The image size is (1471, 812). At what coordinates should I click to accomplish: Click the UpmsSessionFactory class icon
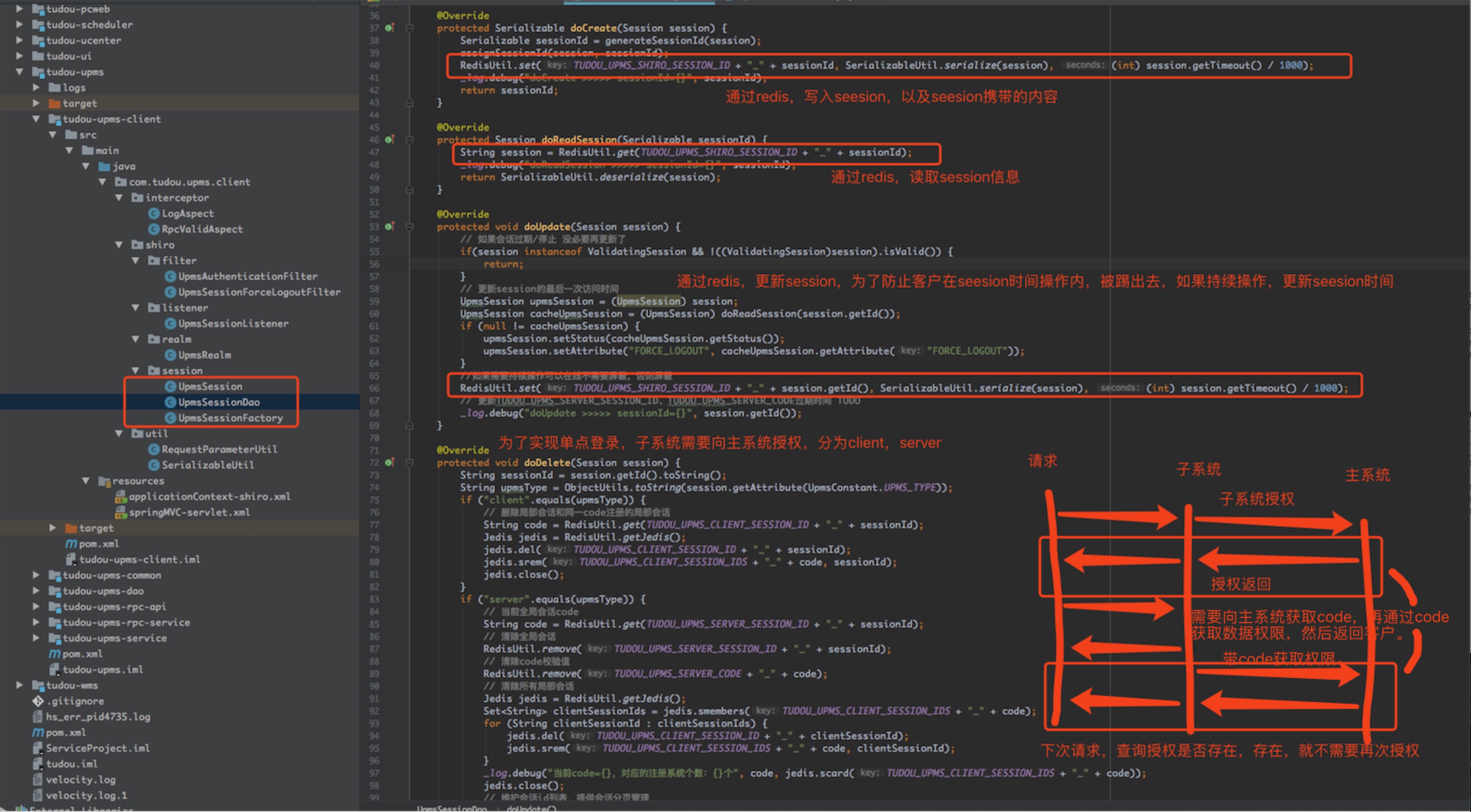tap(170, 418)
